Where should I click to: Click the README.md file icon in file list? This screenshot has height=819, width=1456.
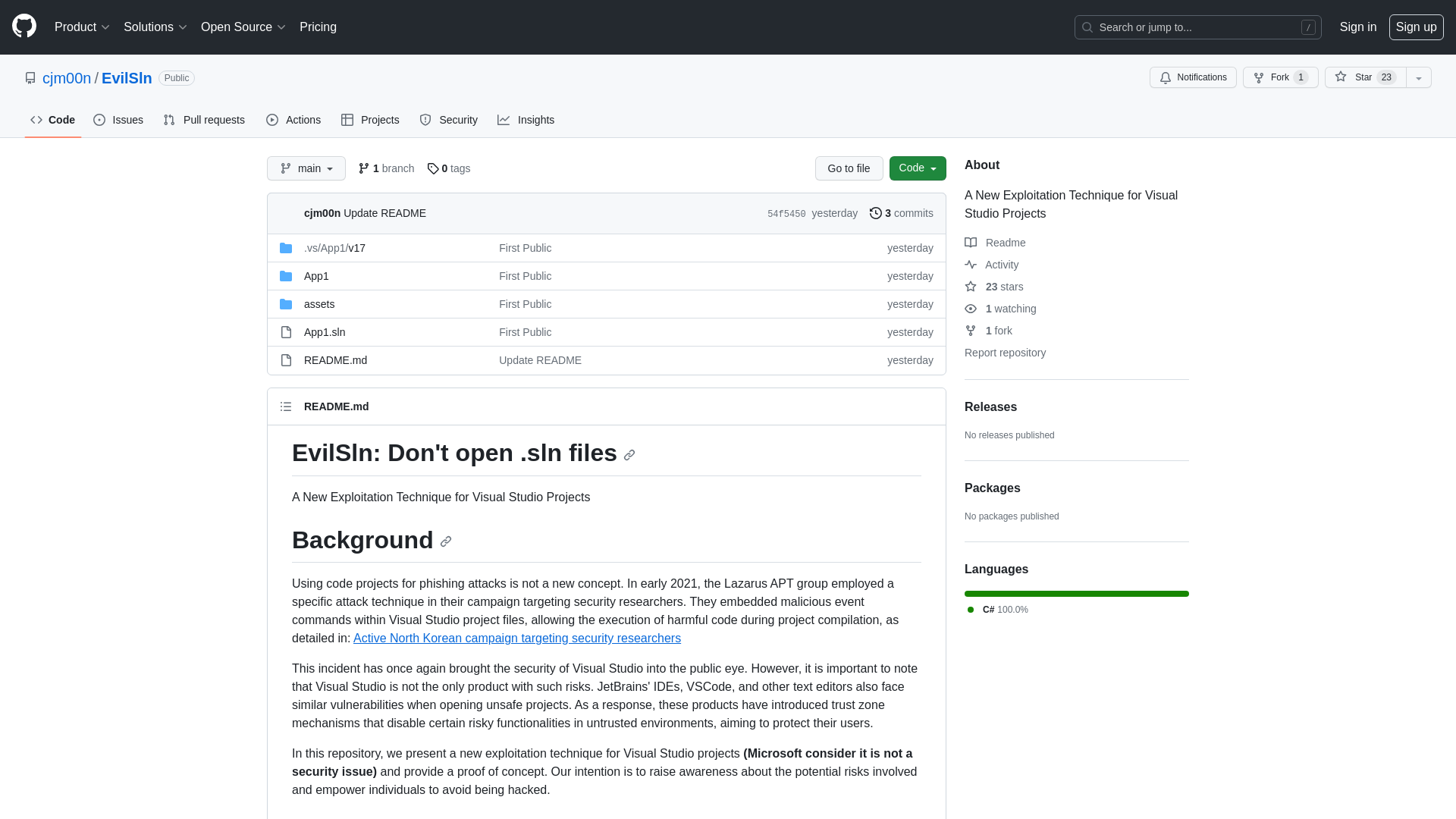tap(286, 360)
